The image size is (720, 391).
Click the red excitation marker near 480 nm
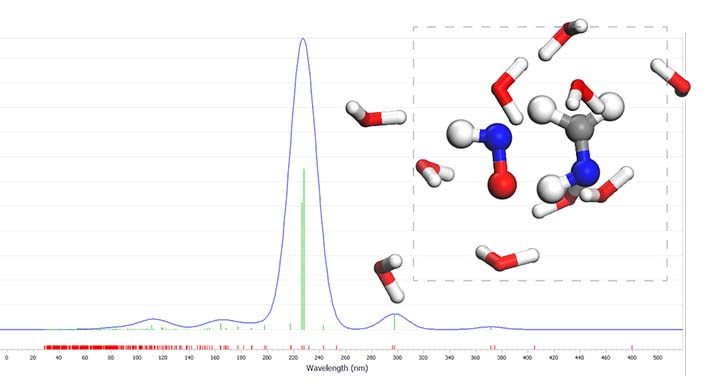(632, 347)
